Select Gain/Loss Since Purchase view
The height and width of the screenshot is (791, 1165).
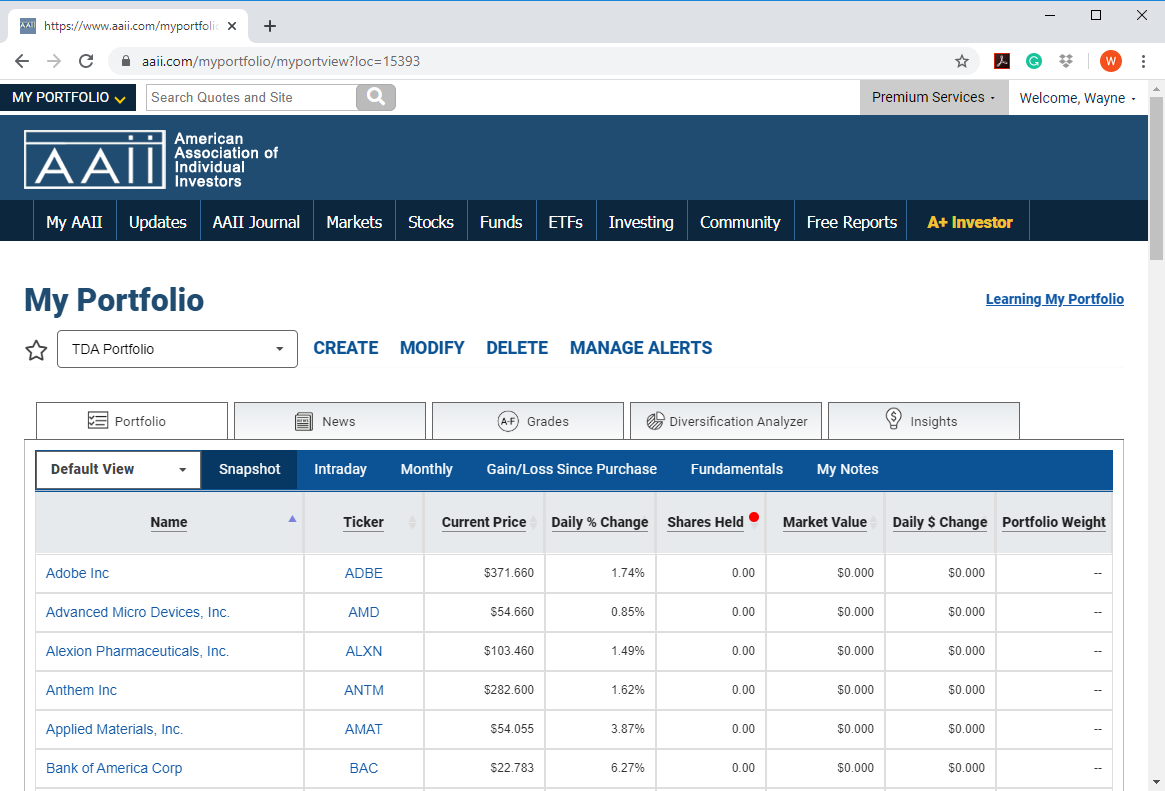click(571, 469)
